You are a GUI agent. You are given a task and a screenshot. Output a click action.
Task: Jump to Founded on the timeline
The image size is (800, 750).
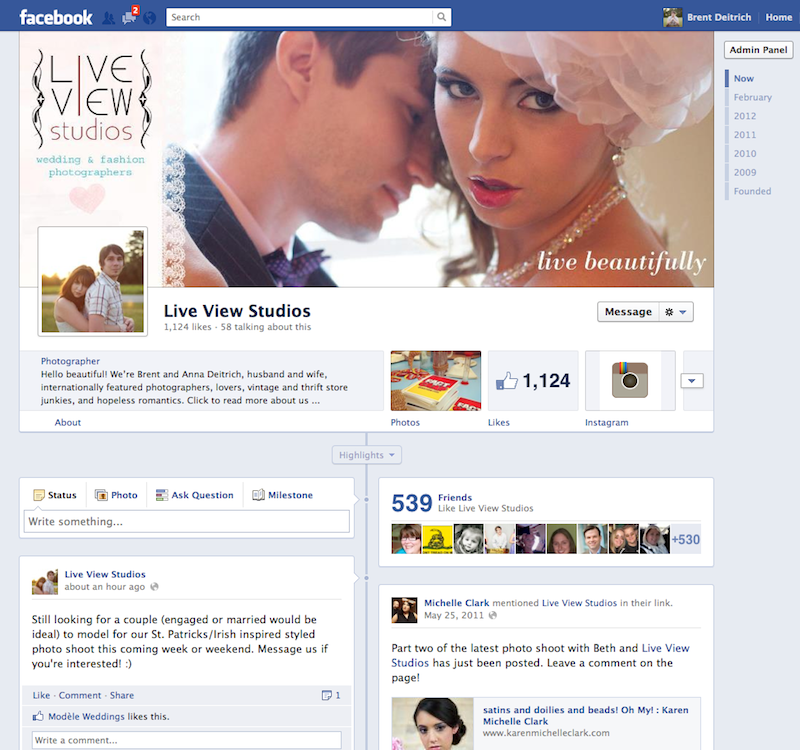tap(753, 191)
